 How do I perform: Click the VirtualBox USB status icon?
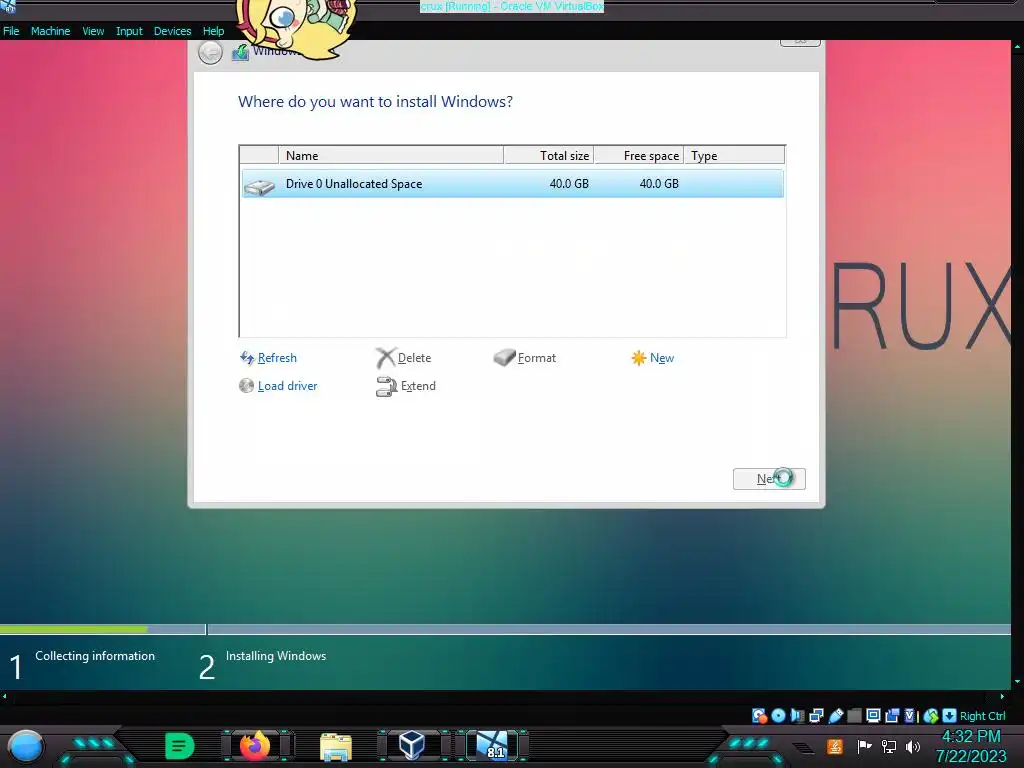tap(835, 716)
